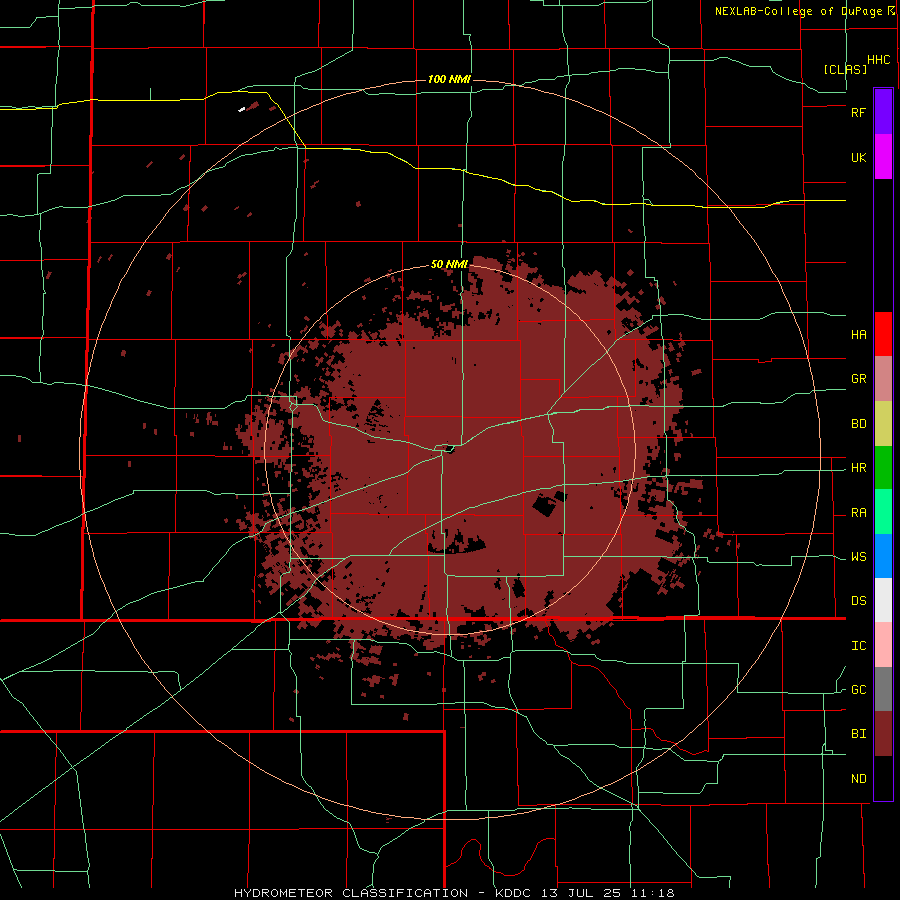Screen dimensions: 900x900
Task: Pick the dusty pink GR swatch
Action: 883,379
